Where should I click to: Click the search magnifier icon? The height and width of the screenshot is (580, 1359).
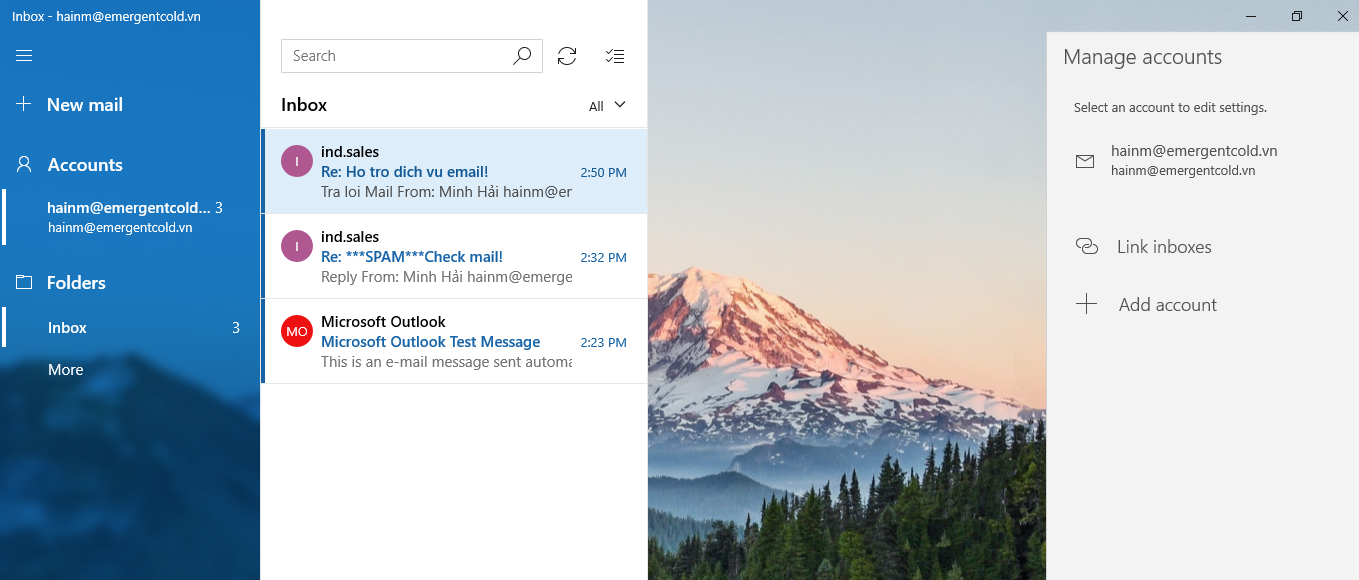pos(522,56)
